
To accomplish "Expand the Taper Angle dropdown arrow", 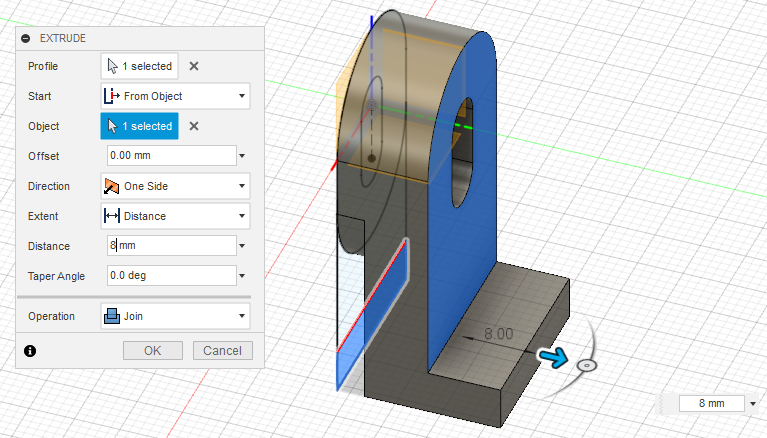I will point(242,276).
